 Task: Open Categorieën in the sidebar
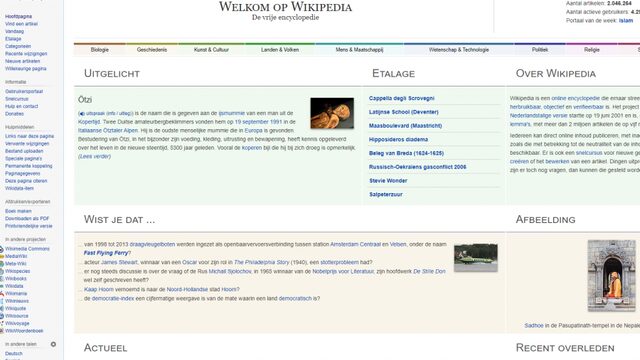point(18,46)
